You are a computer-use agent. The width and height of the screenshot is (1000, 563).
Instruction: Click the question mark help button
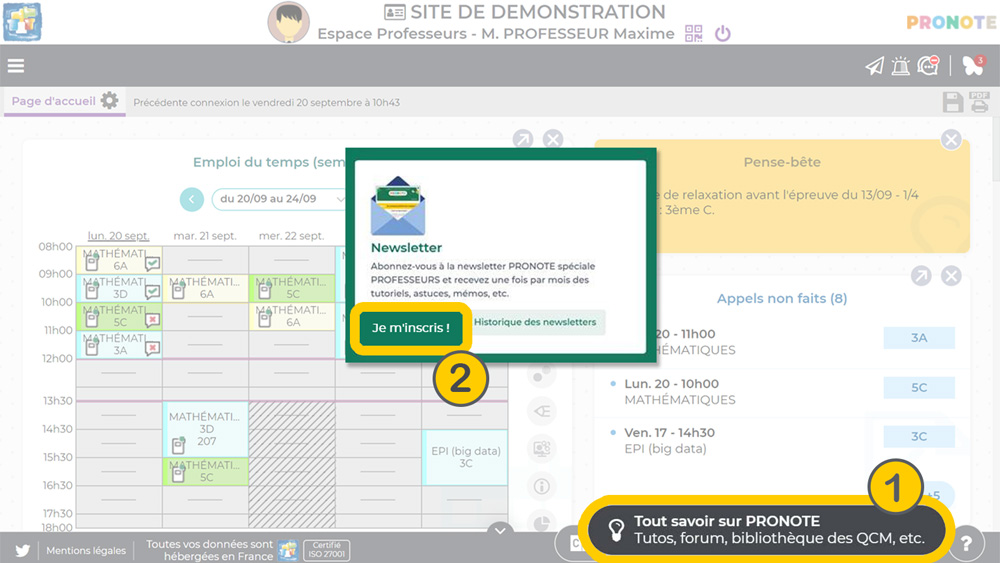967,543
